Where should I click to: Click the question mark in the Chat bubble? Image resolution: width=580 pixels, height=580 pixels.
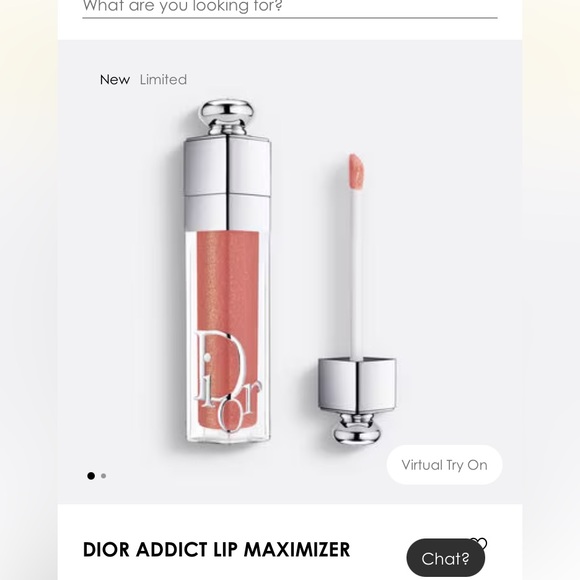464,559
